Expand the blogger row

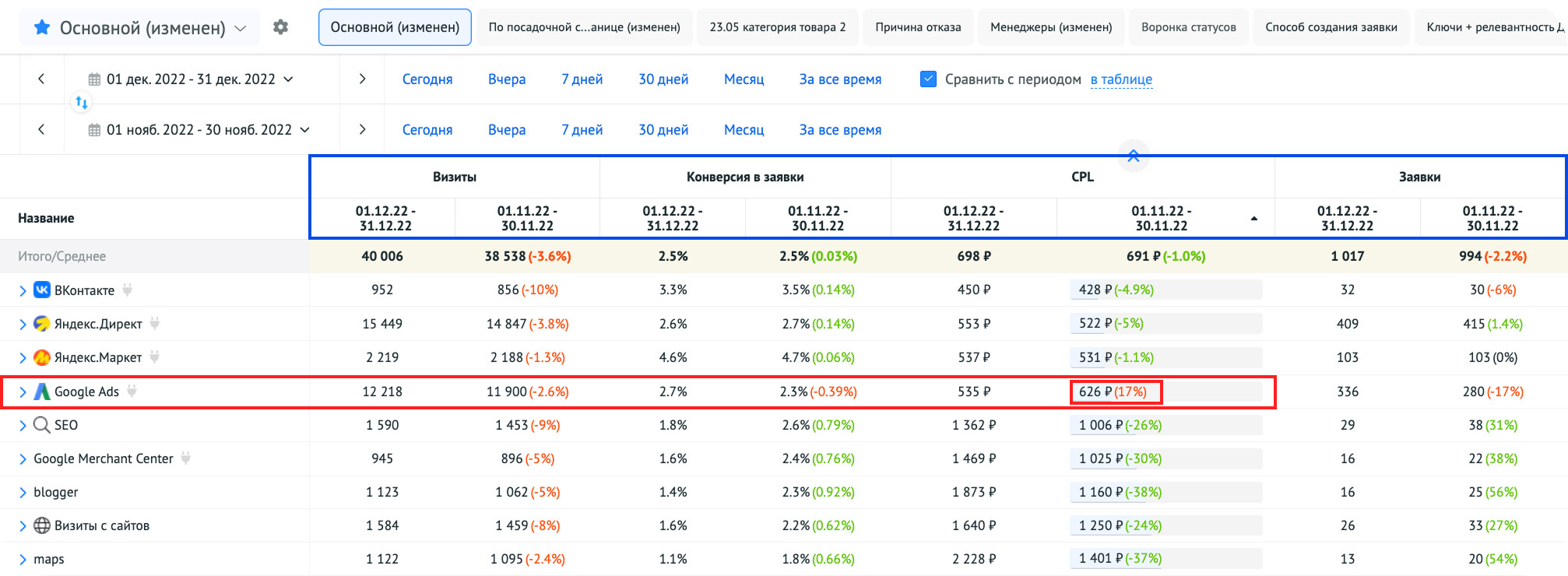click(23, 493)
